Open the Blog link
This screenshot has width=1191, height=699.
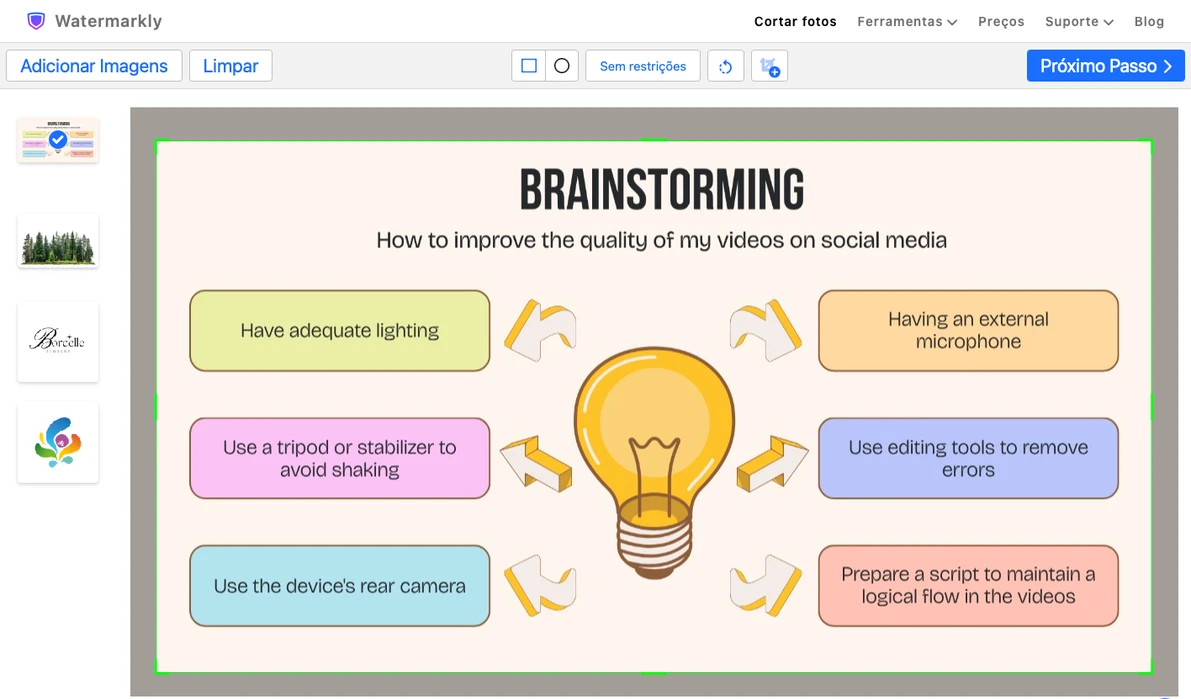coord(1149,21)
